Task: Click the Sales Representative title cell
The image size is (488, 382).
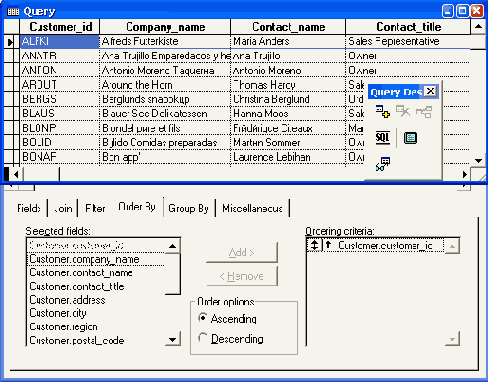Action: pyautogui.click(x=408, y=41)
